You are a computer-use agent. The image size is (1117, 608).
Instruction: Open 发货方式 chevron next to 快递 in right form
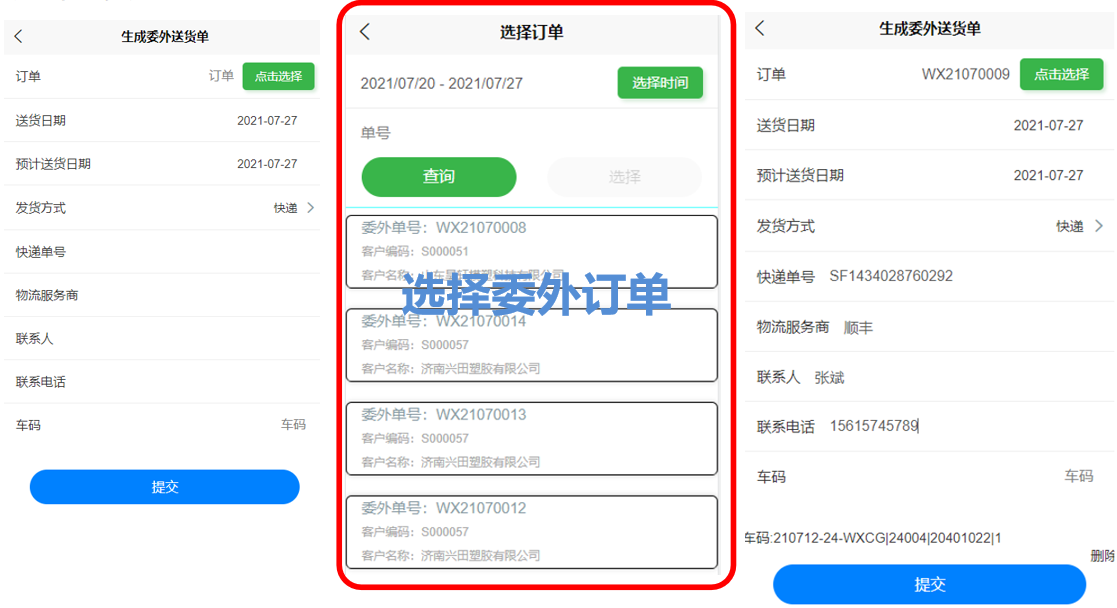point(1099,226)
